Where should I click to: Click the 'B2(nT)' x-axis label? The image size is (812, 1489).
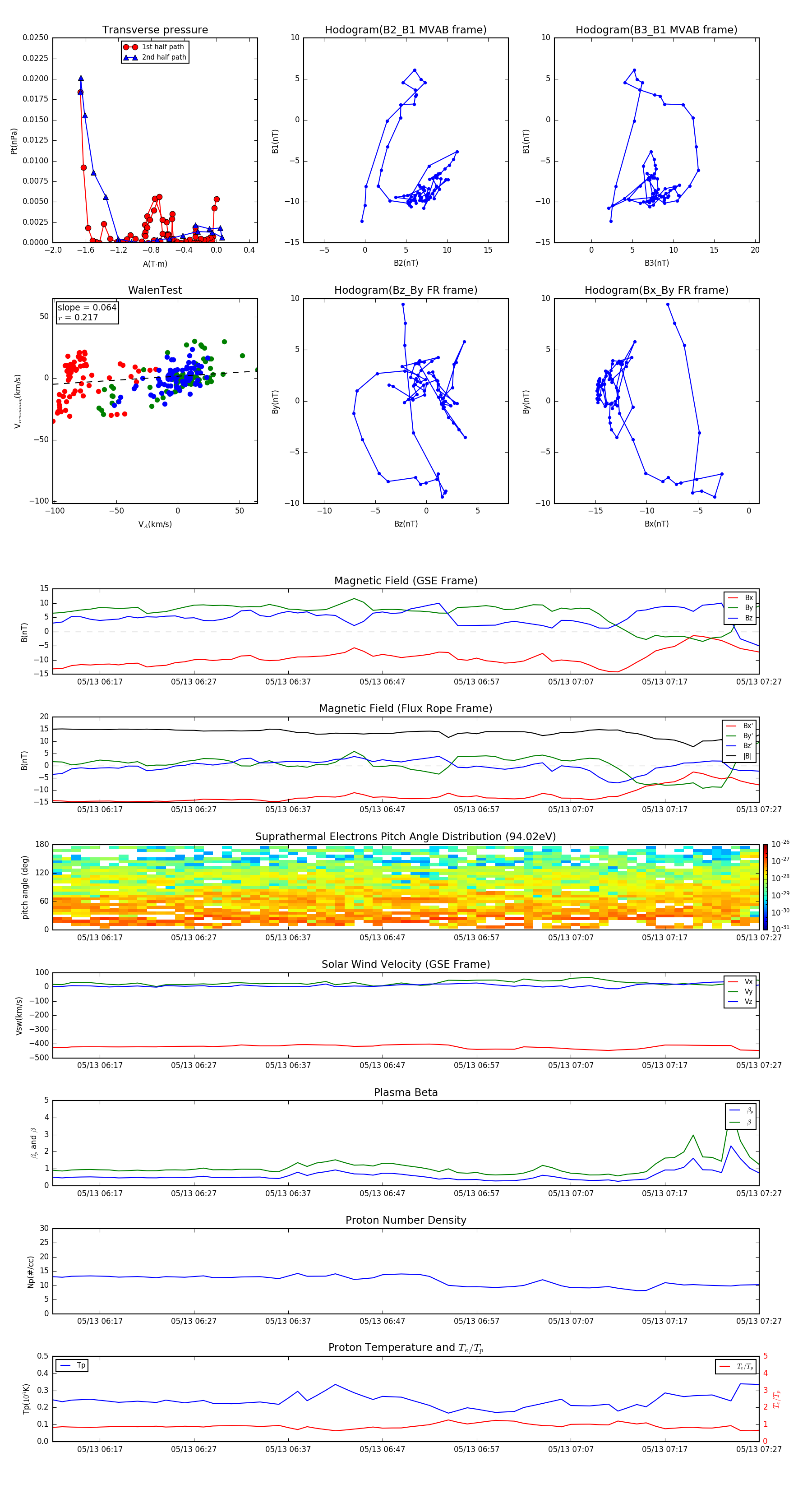coord(406,263)
